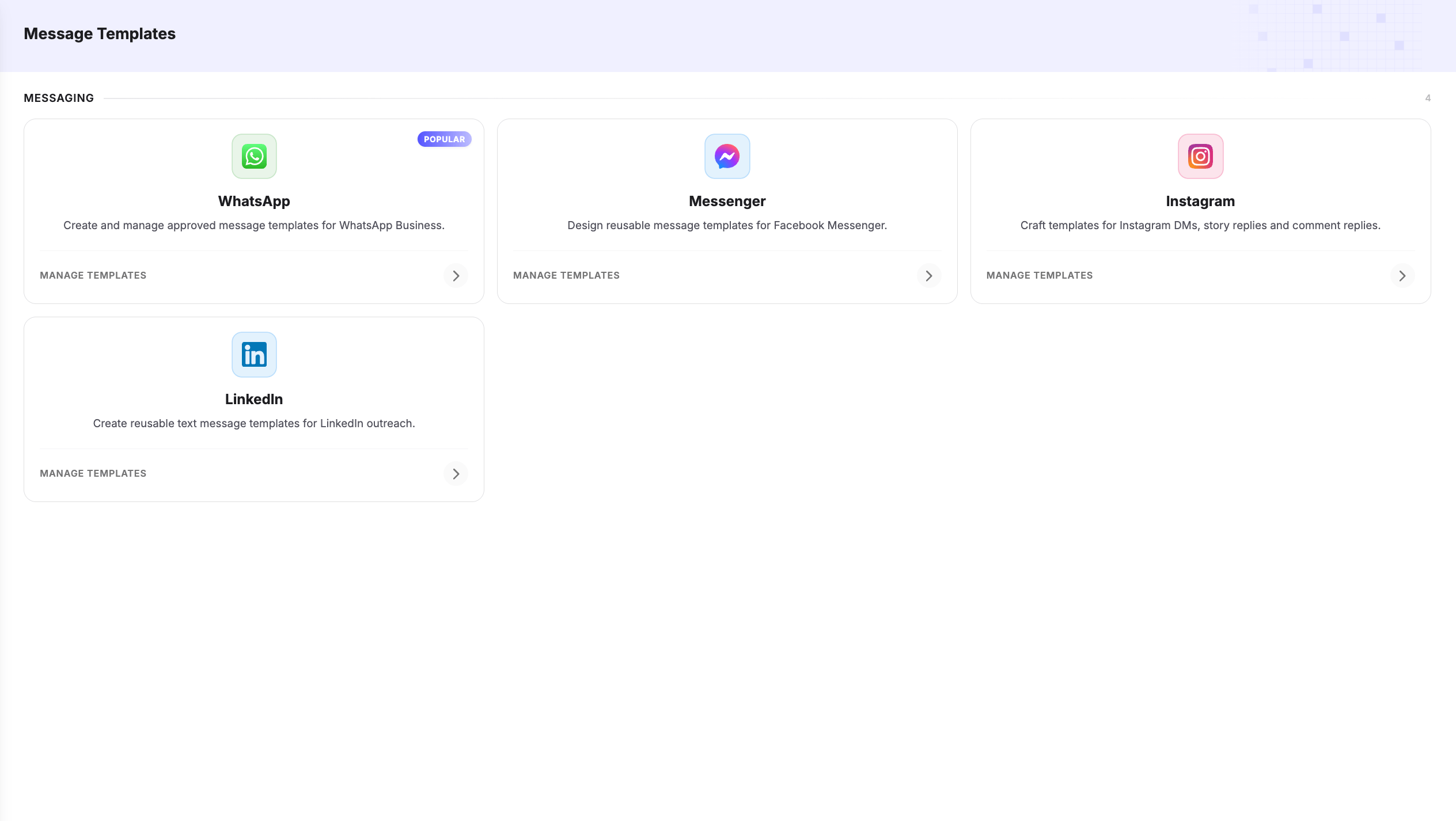Open WhatsApp templates via chevron arrow

[x=456, y=276]
